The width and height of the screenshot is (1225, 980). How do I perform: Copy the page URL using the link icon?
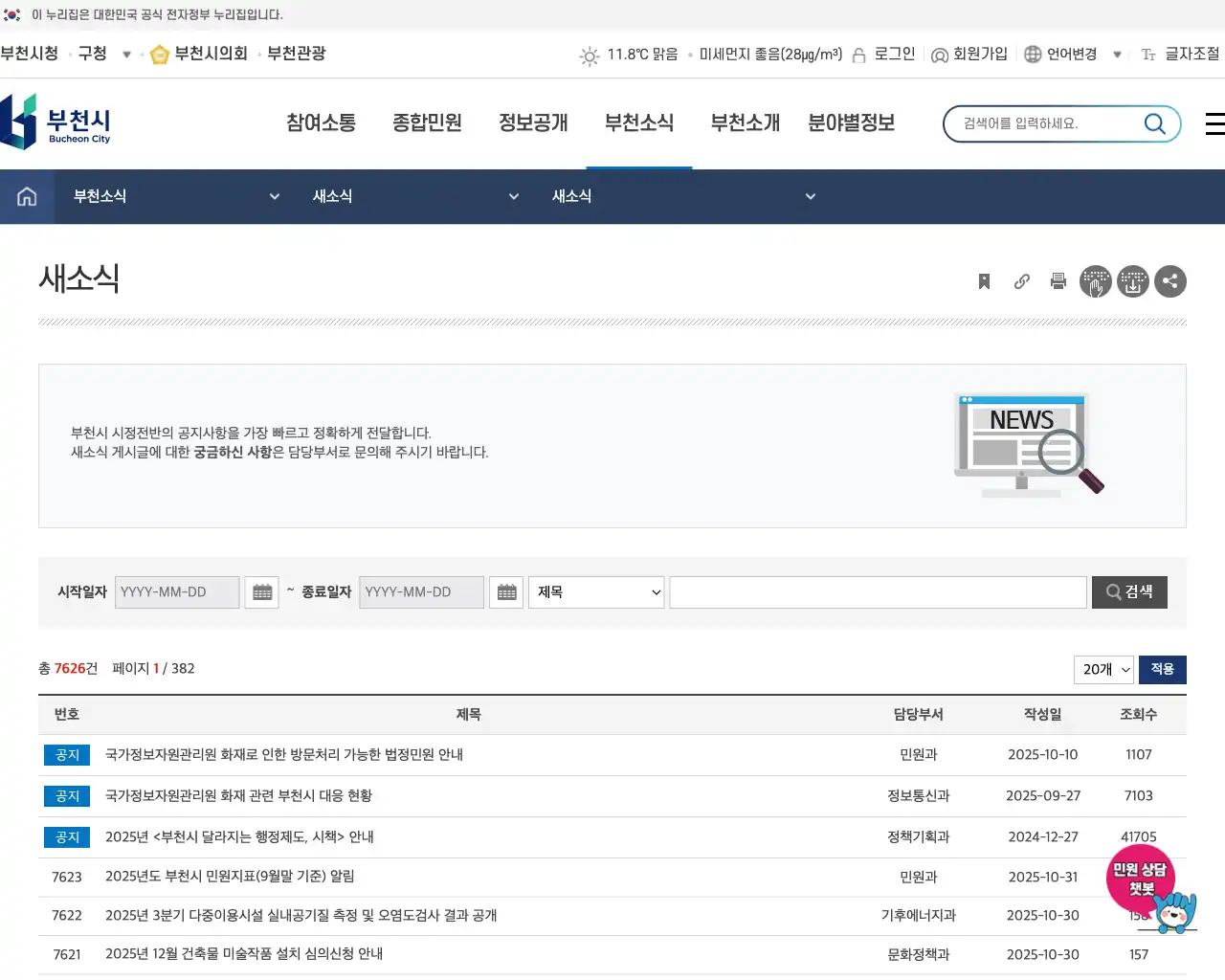pos(1021,280)
